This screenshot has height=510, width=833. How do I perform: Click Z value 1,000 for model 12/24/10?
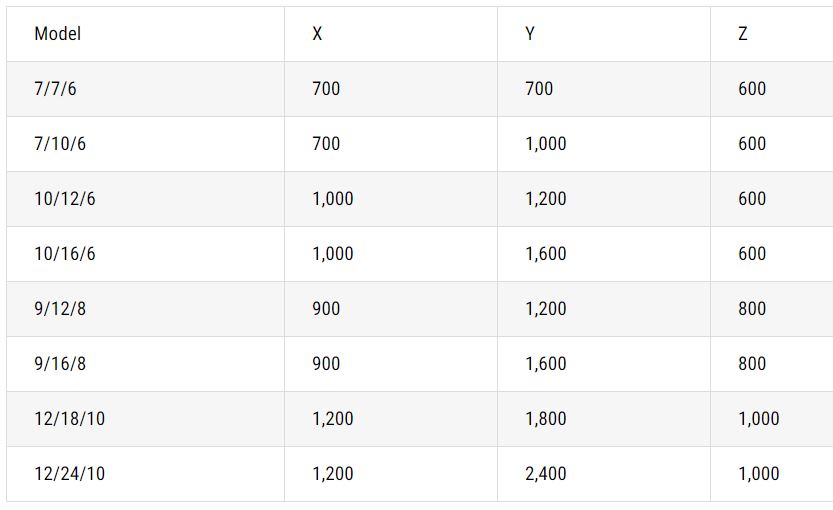click(759, 474)
